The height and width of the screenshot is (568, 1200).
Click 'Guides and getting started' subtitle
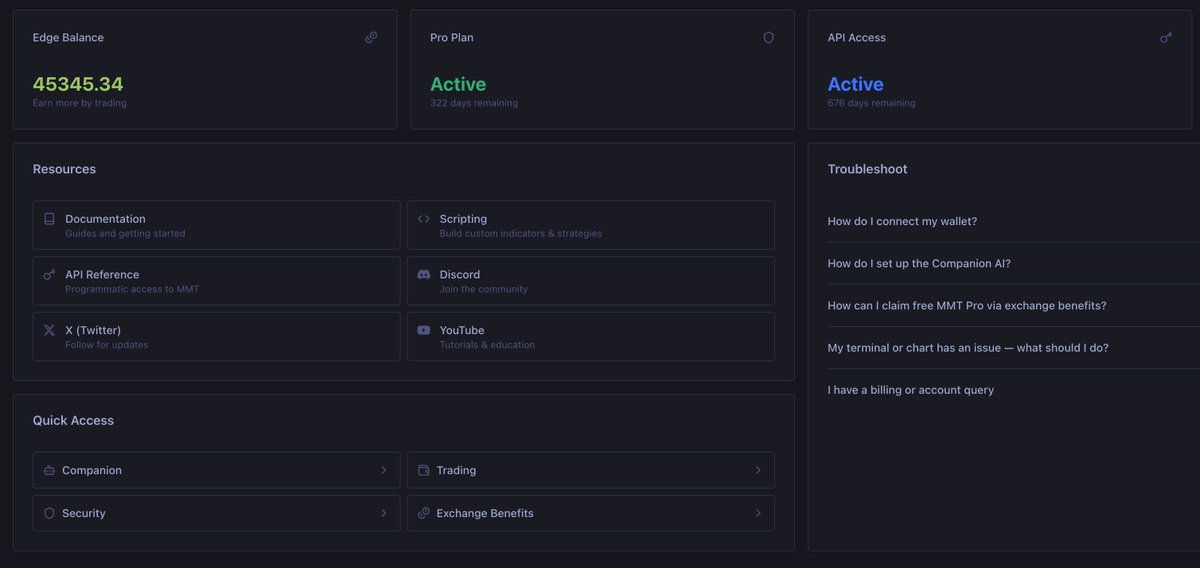point(125,233)
